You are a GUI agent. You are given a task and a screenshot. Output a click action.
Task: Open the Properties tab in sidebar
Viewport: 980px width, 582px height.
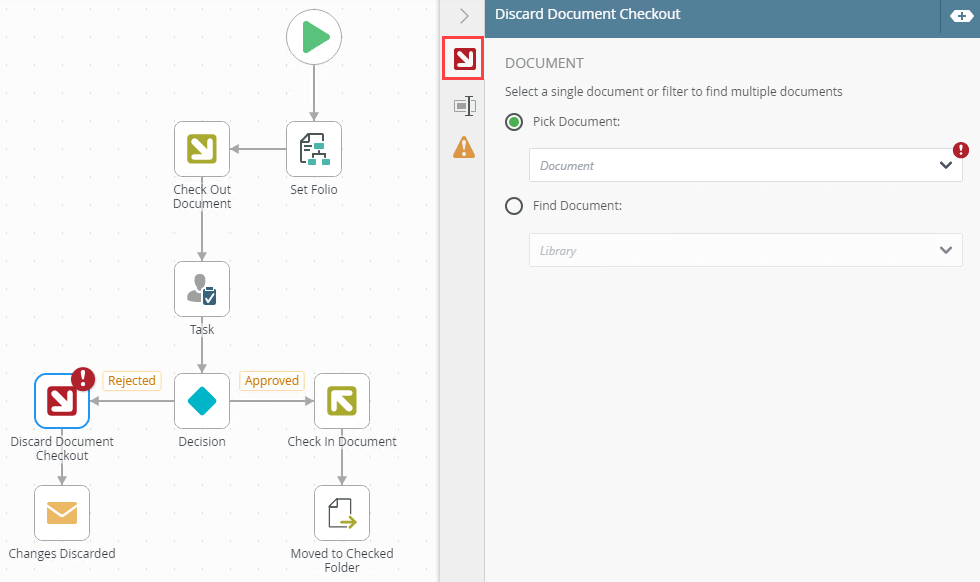coord(464,105)
